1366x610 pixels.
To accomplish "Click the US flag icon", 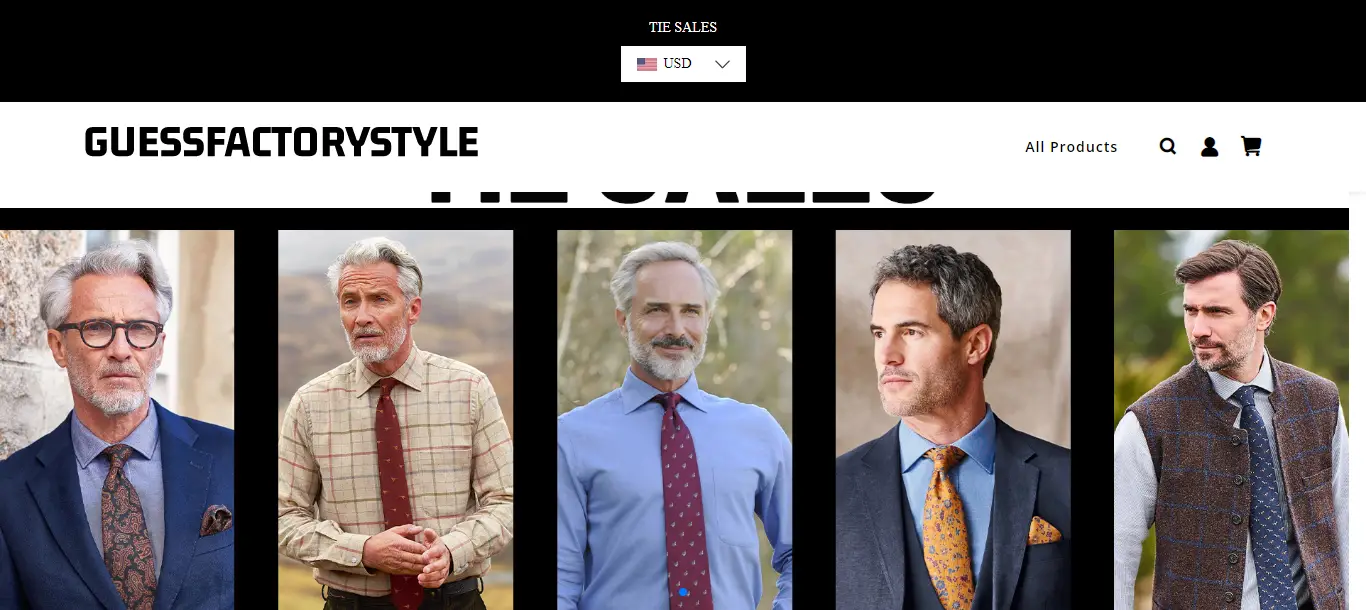I will (647, 64).
